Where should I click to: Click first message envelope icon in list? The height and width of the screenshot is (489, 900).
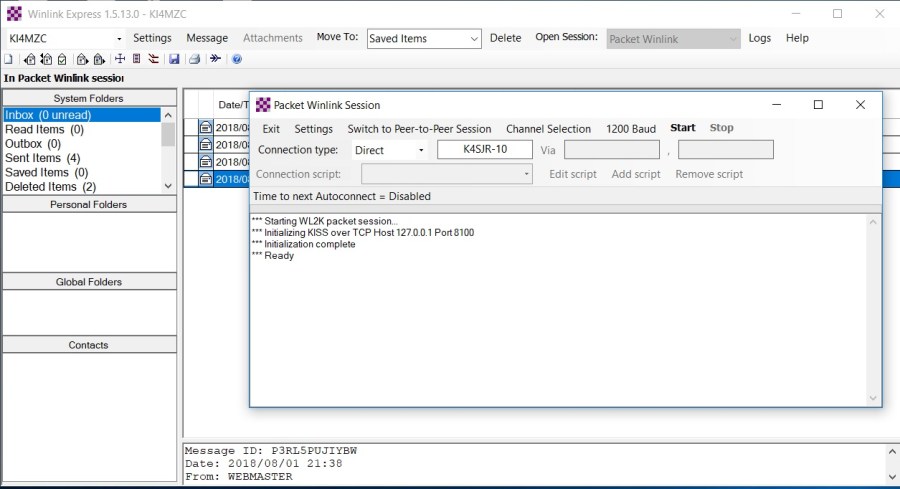205,127
